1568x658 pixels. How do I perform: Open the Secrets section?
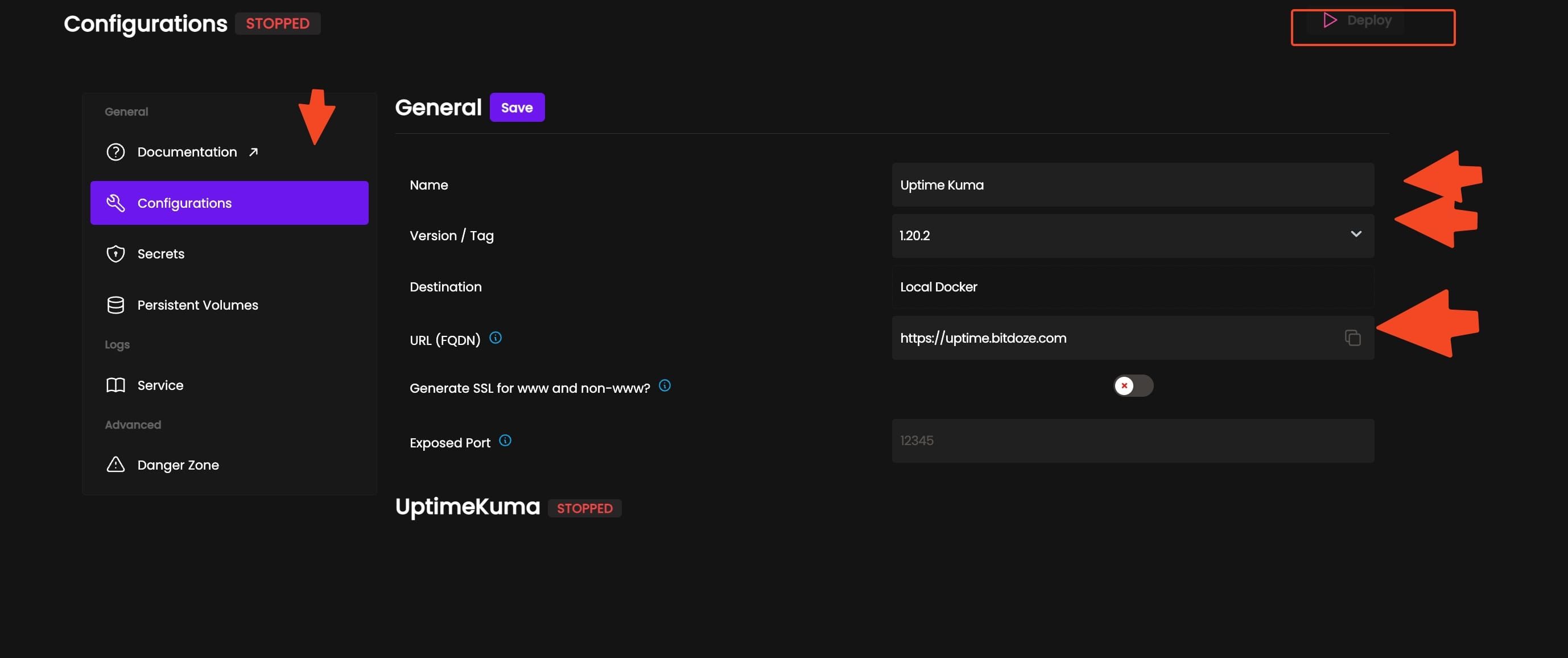(x=160, y=253)
